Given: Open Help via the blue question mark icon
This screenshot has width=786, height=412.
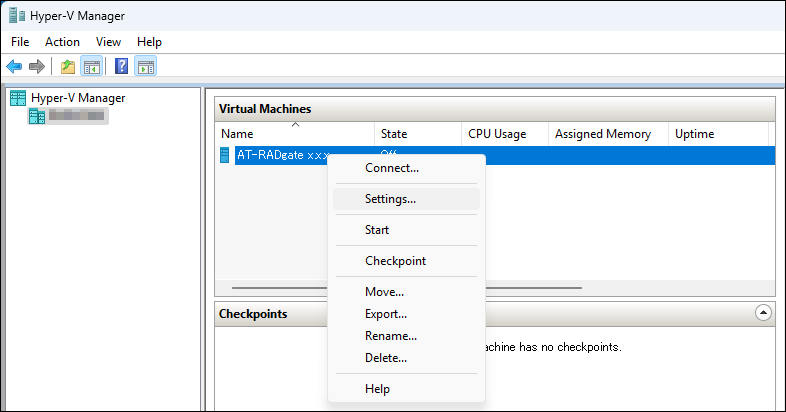Looking at the screenshot, I should point(121,67).
